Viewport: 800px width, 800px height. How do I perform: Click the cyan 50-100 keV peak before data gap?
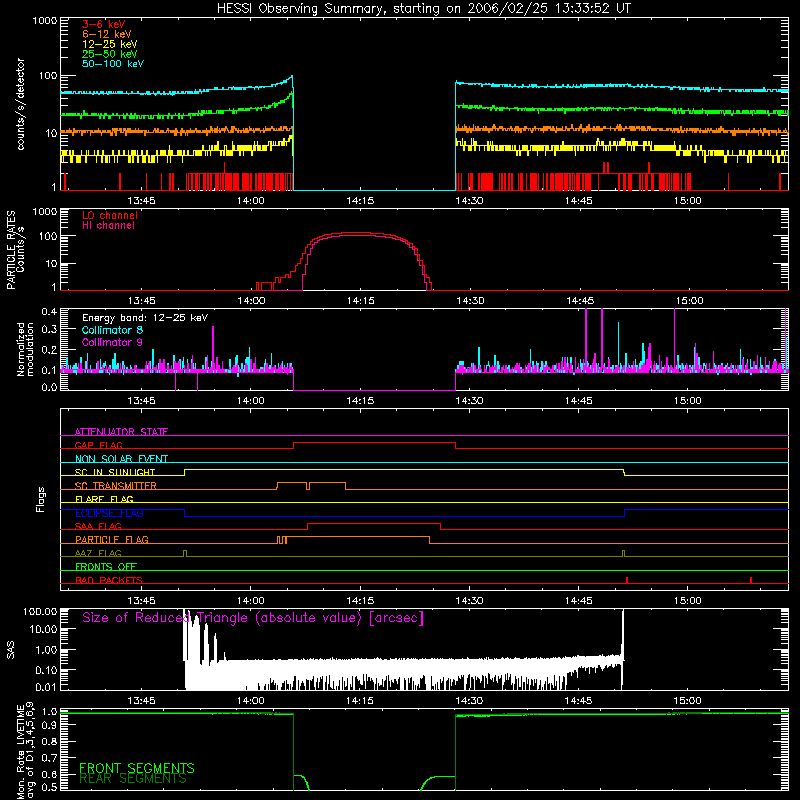292,77
